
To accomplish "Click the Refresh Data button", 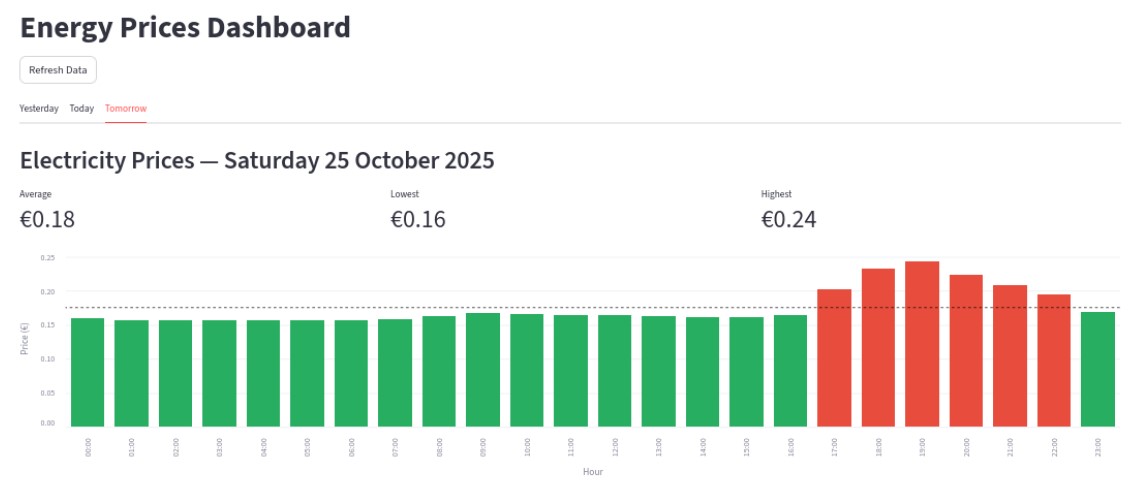I will (58, 70).
